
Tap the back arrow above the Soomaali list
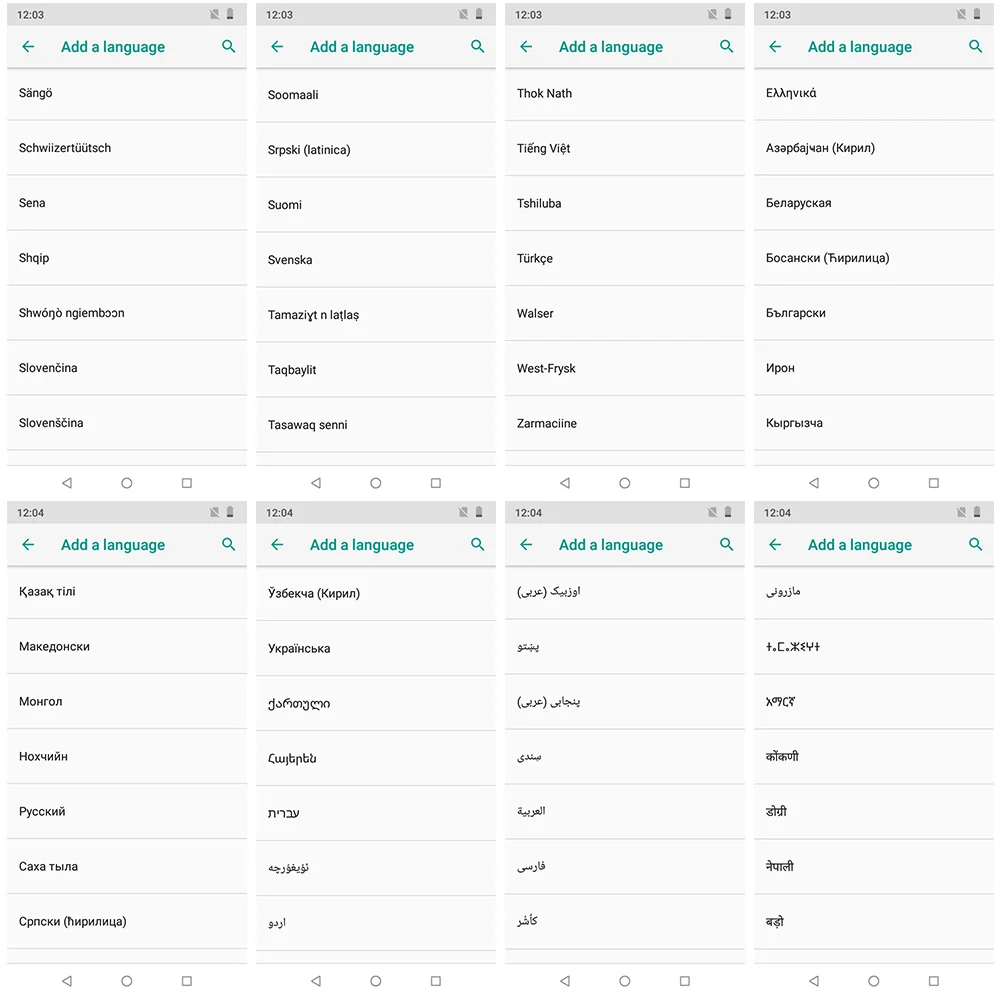pyautogui.click(x=277, y=47)
